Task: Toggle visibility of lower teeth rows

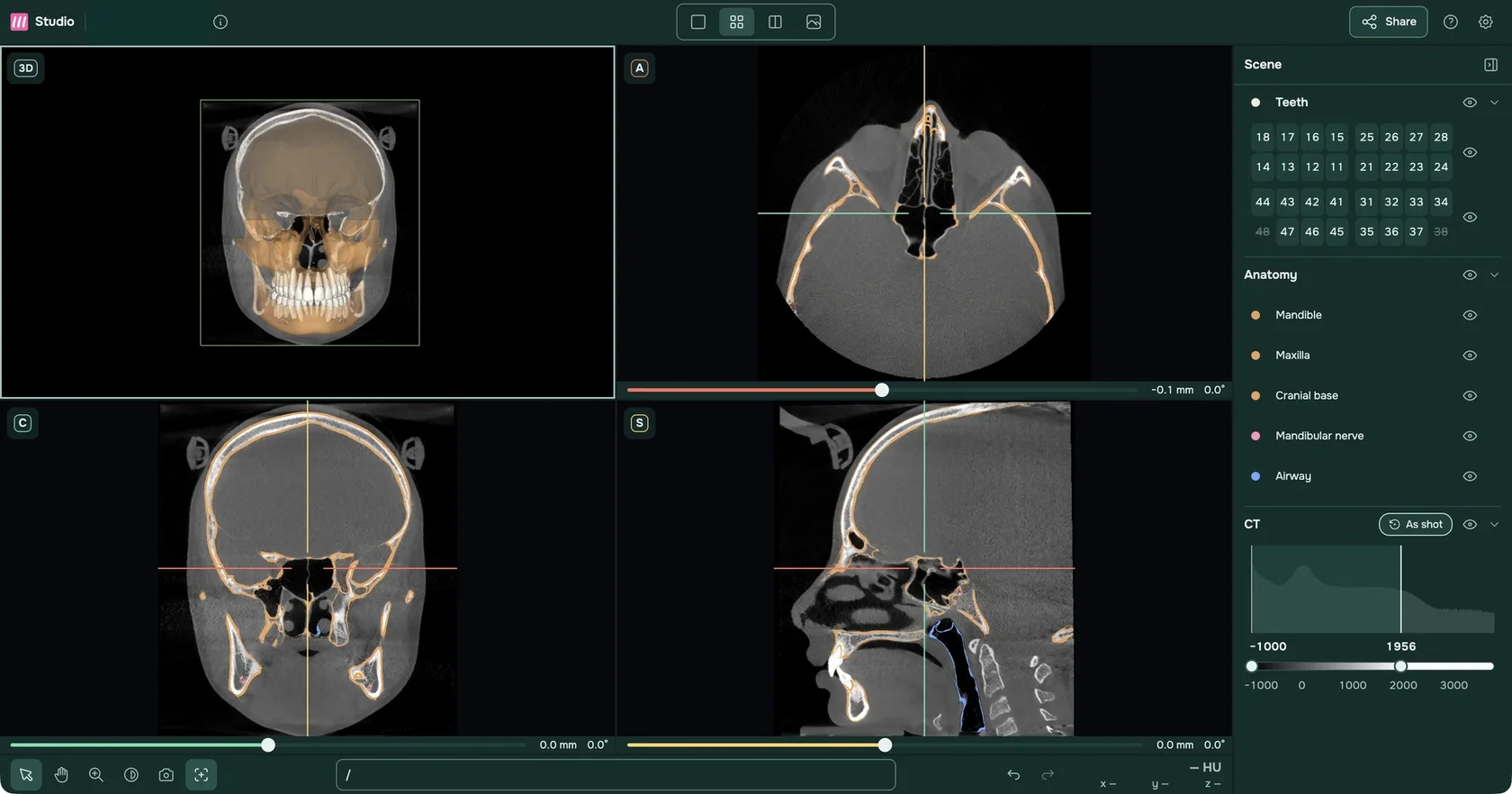Action: click(x=1470, y=217)
